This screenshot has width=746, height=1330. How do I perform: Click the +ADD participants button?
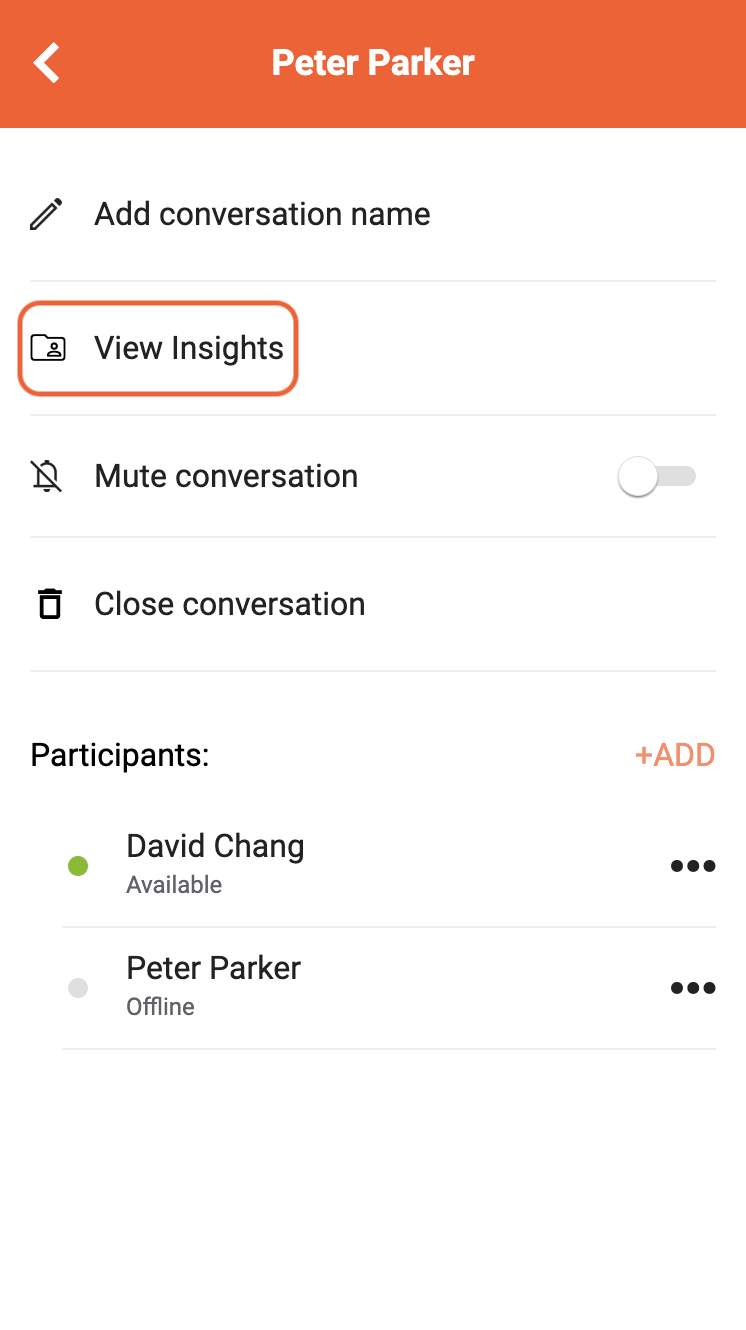(675, 755)
